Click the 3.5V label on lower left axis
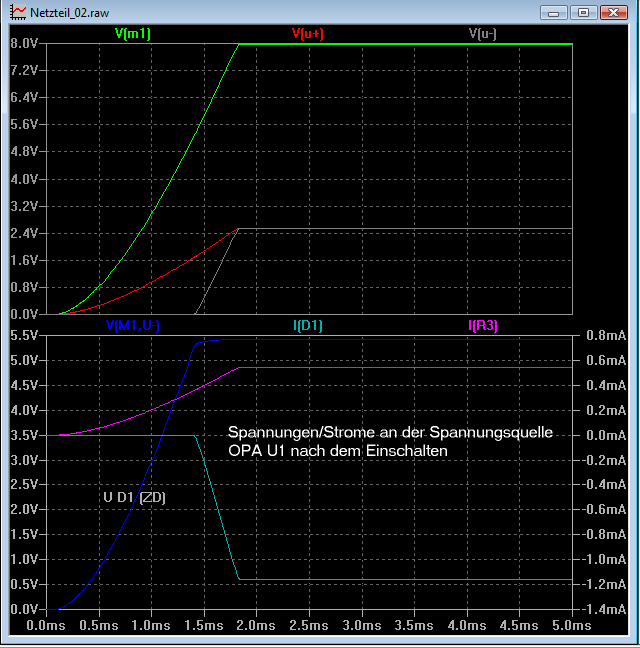Viewport: 640px width, 648px height. pos(24,435)
